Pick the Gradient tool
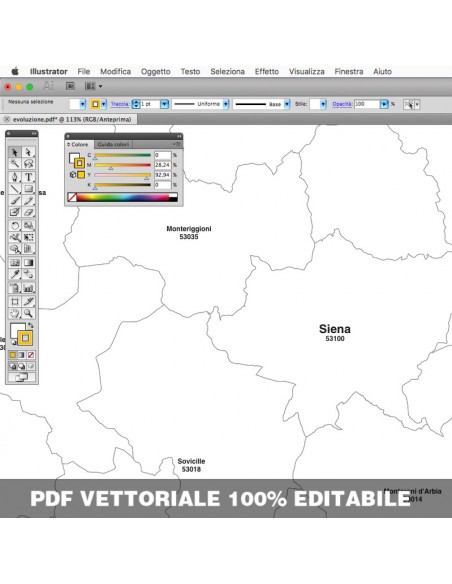The width and height of the screenshot is (452, 584). [28, 263]
